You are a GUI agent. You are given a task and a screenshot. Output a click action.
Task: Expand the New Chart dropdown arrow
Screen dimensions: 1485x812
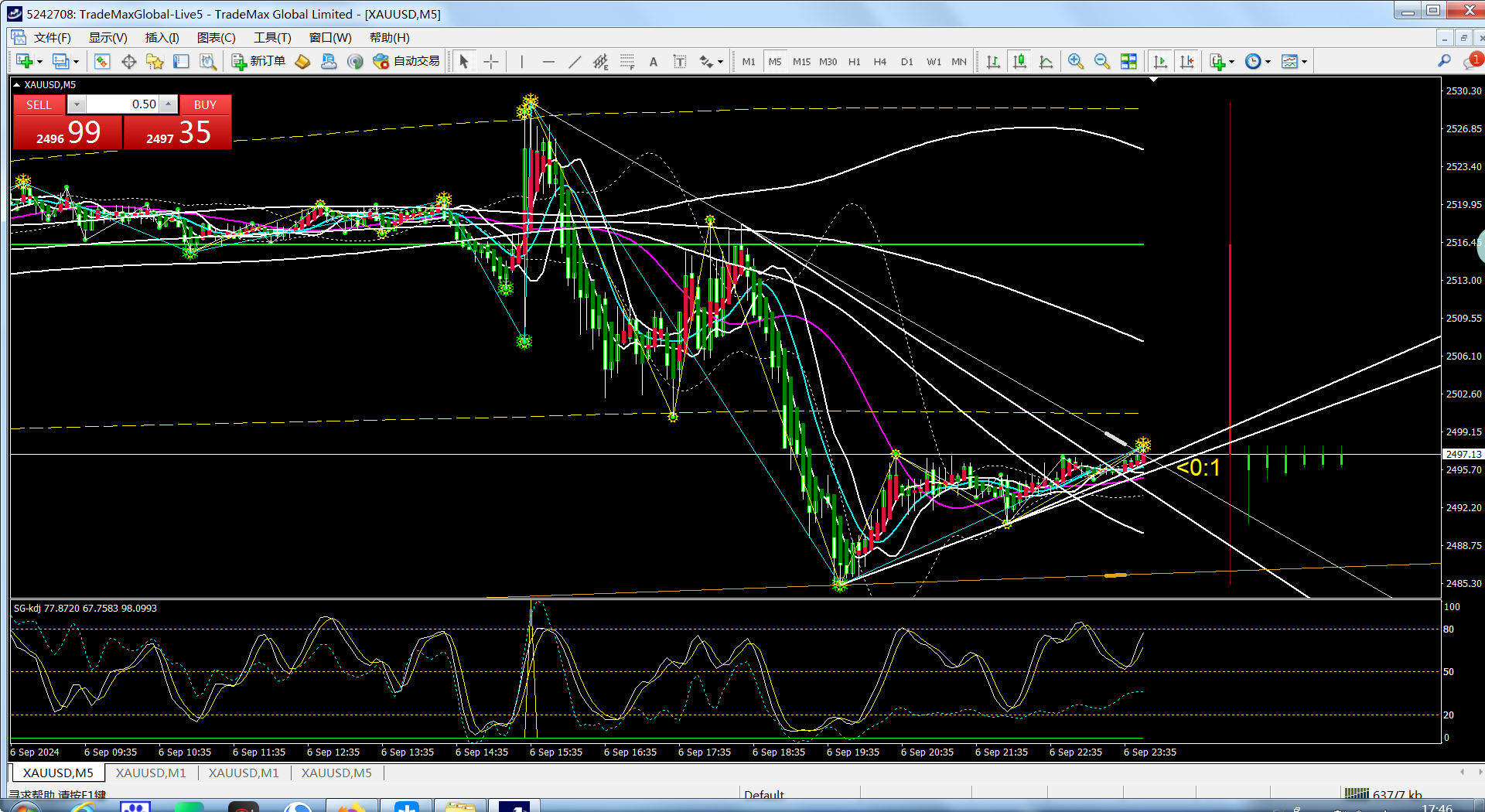click(39, 62)
